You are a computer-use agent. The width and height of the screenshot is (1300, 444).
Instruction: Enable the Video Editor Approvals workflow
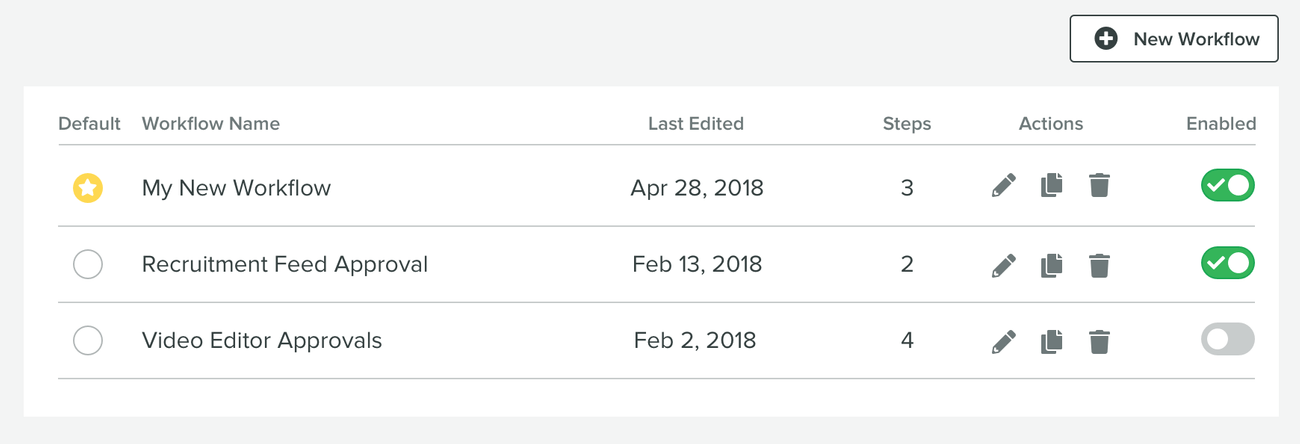pyautogui.click(x=1227, y=339)
